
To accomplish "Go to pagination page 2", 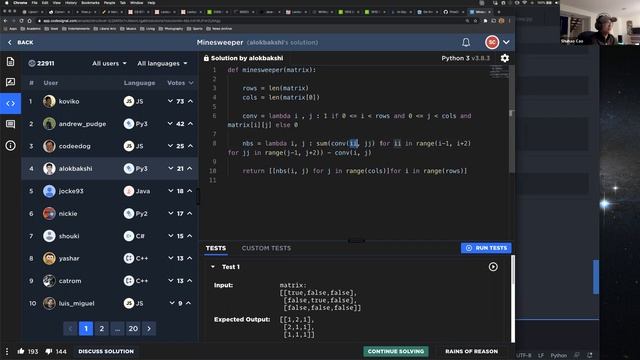I will [102, 329].
